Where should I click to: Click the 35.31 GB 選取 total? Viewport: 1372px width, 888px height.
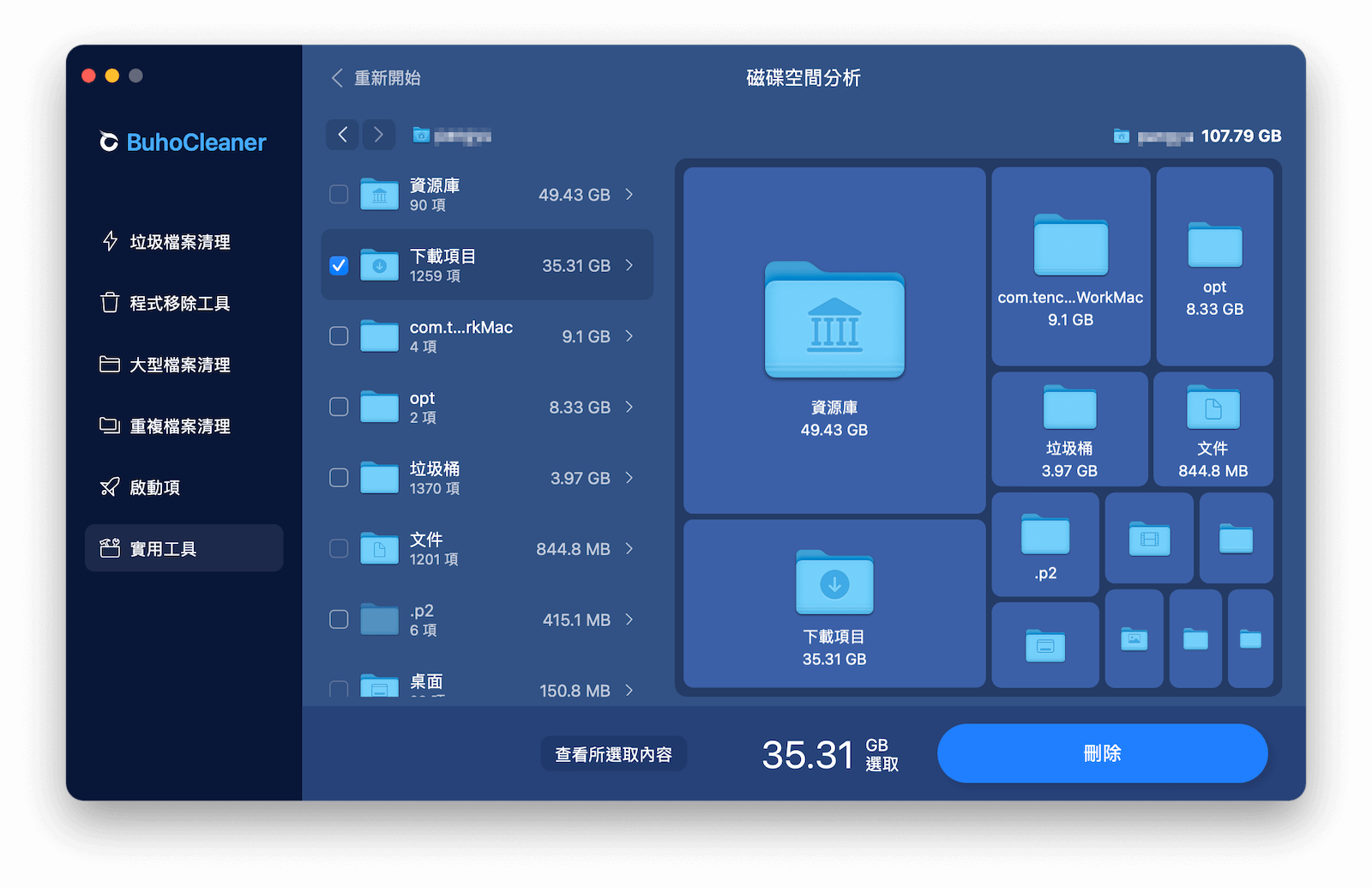(x=830, y=754)
